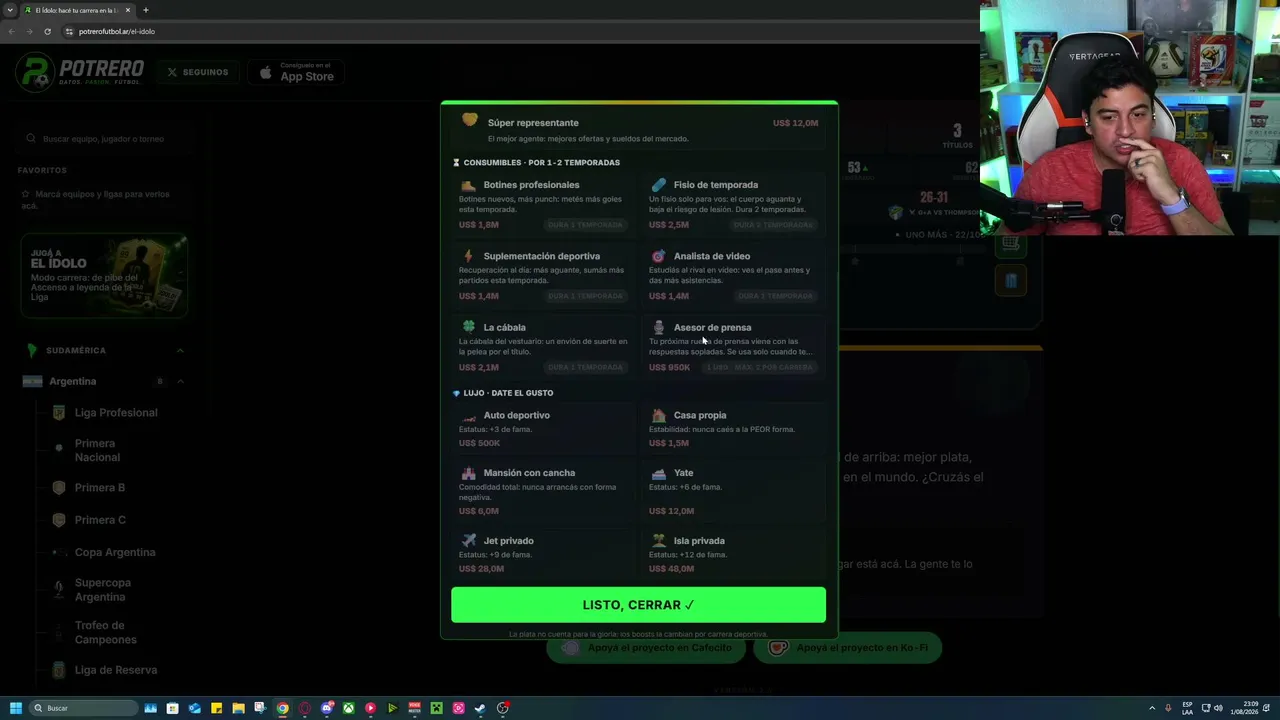The height and width of the screenshot is (720, 1280).
Task: Open Discord from the taskbar
Action: point(326,708)
